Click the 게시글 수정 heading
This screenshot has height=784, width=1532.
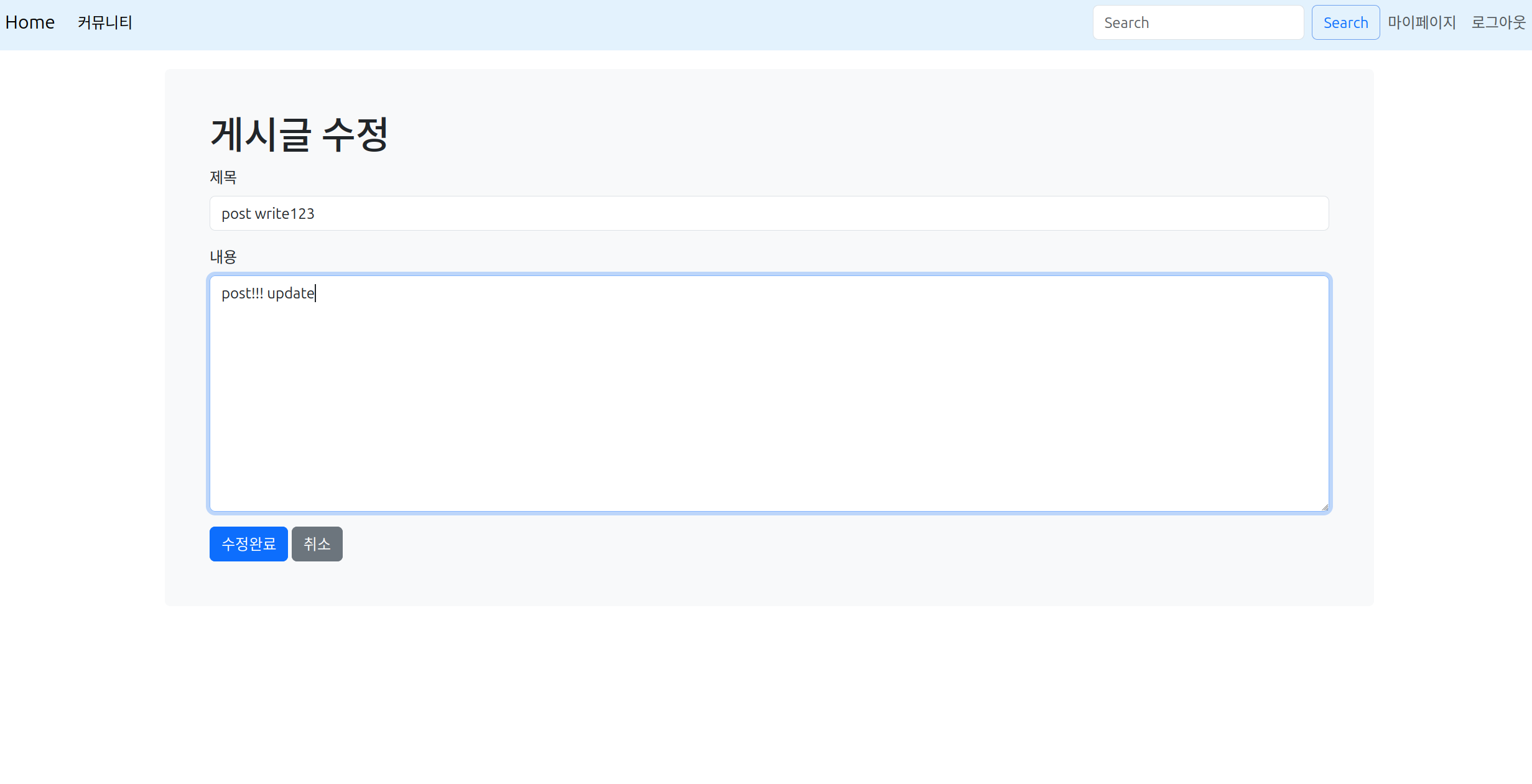click(x=299, y=134)
